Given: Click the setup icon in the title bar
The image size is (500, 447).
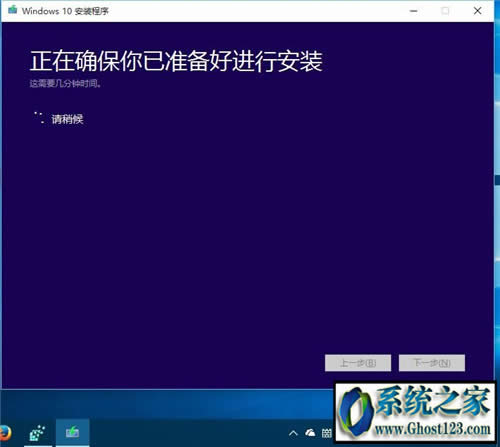Looking at the screenshot, I should point(13,10).
